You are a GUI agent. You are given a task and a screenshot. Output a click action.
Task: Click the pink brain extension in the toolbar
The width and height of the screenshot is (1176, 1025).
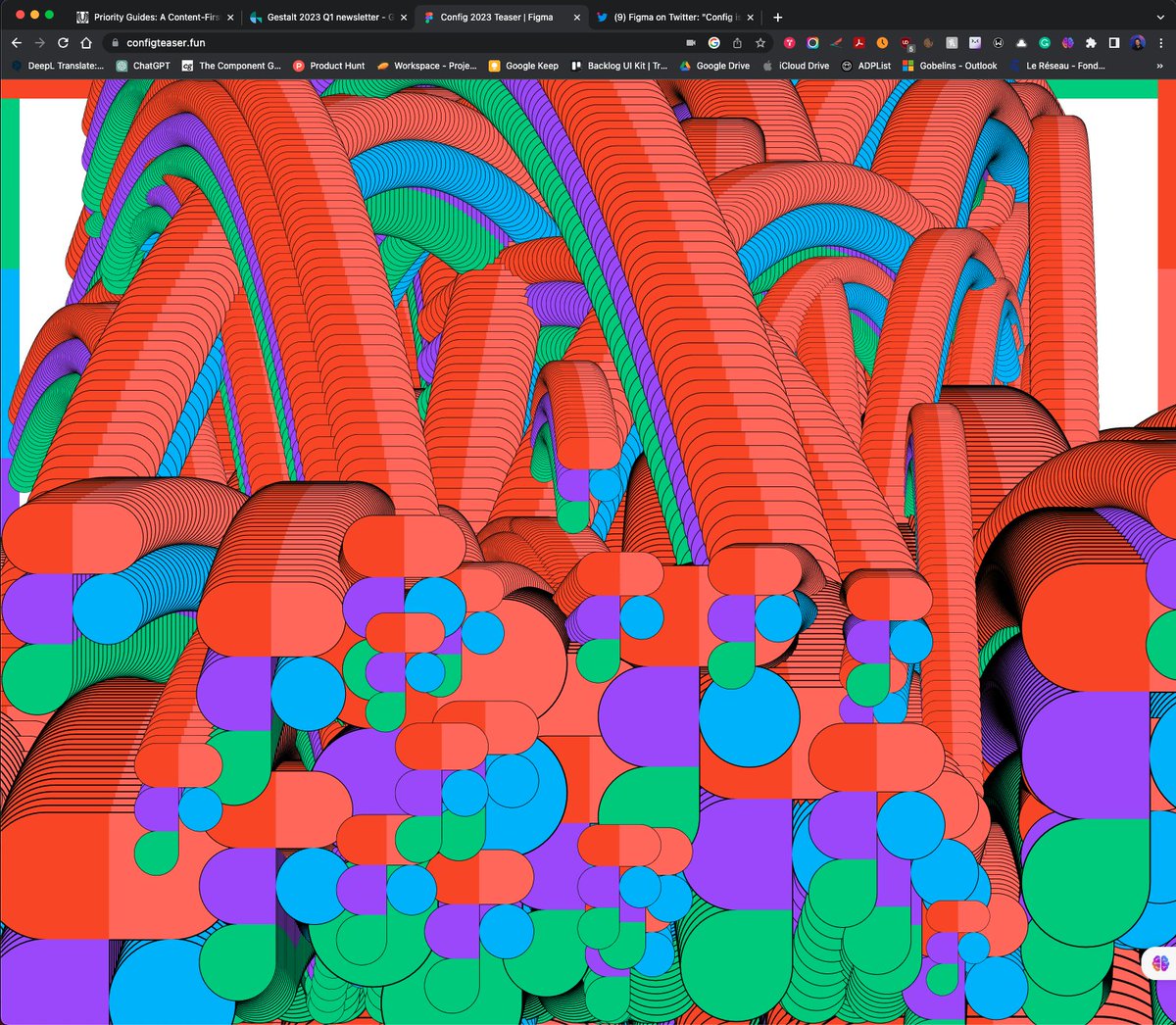[x=1067, y=43]
